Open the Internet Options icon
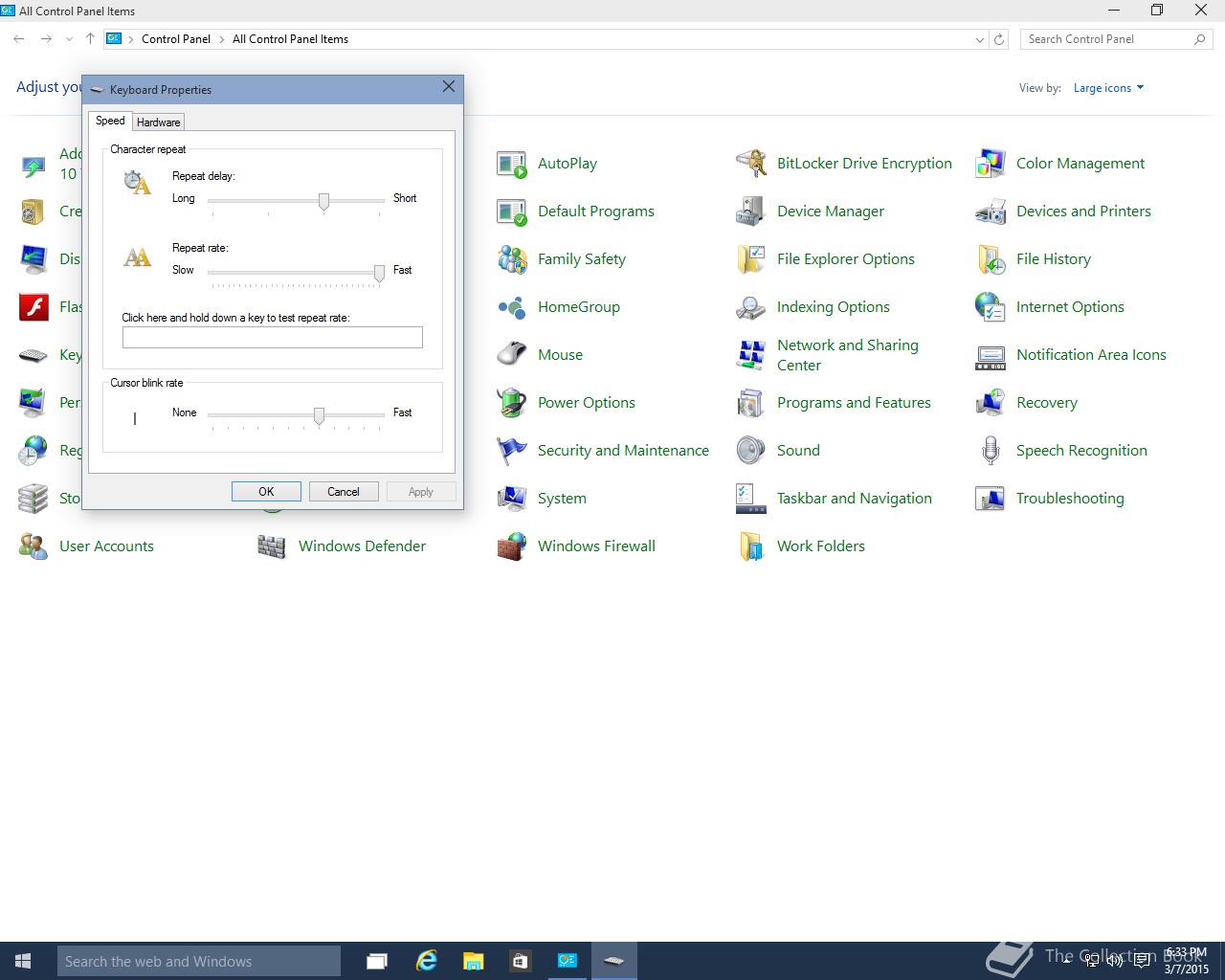Viewport: 1225px width, 980px height. [x=991, y=307]
